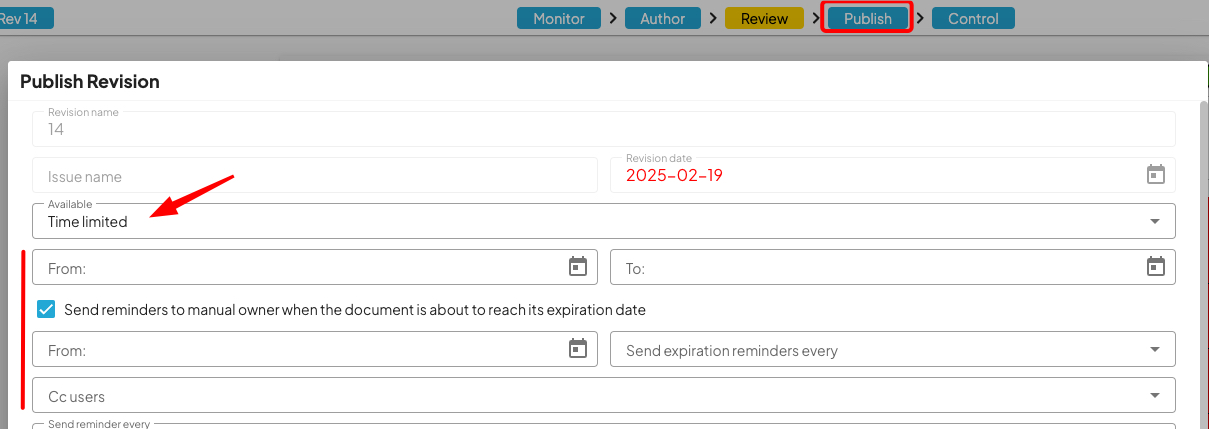The width and height of the screenshot is (1209, 429).
Task: Go to the Author workflow step
Action: click(663, 18)
